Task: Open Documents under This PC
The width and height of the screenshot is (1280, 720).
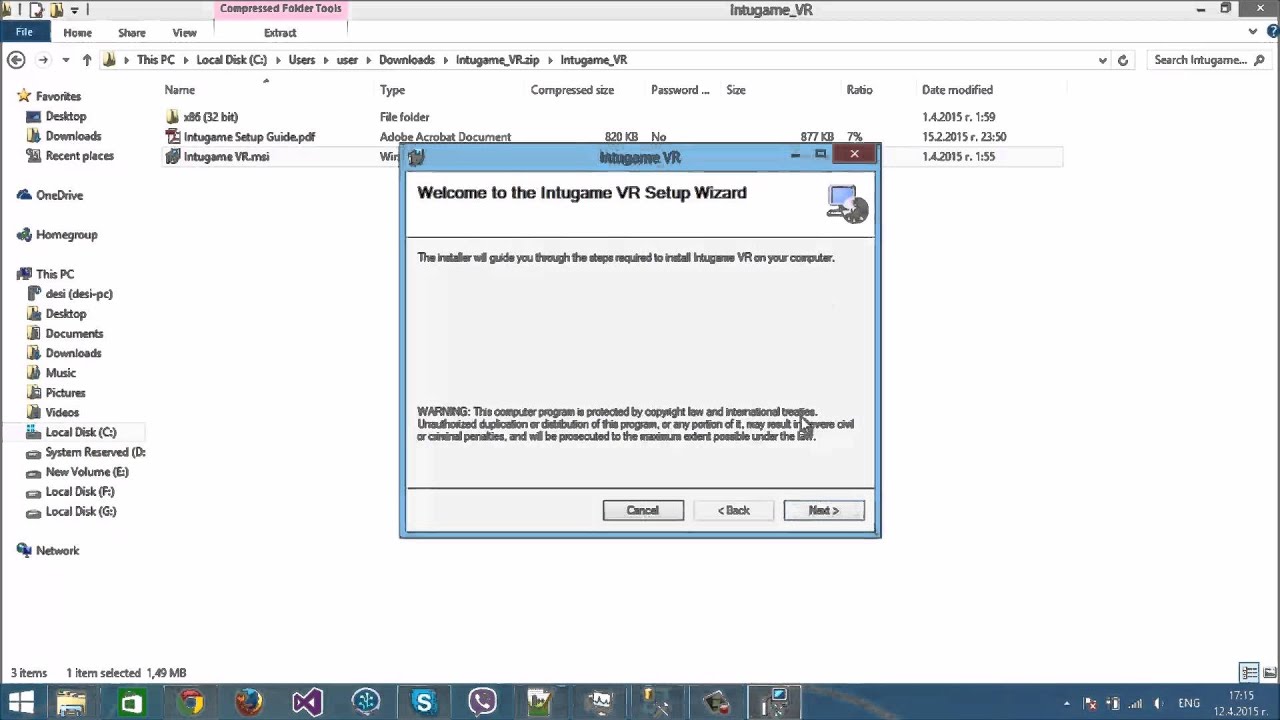Action: pyautogui.click(x=74, y=333)
